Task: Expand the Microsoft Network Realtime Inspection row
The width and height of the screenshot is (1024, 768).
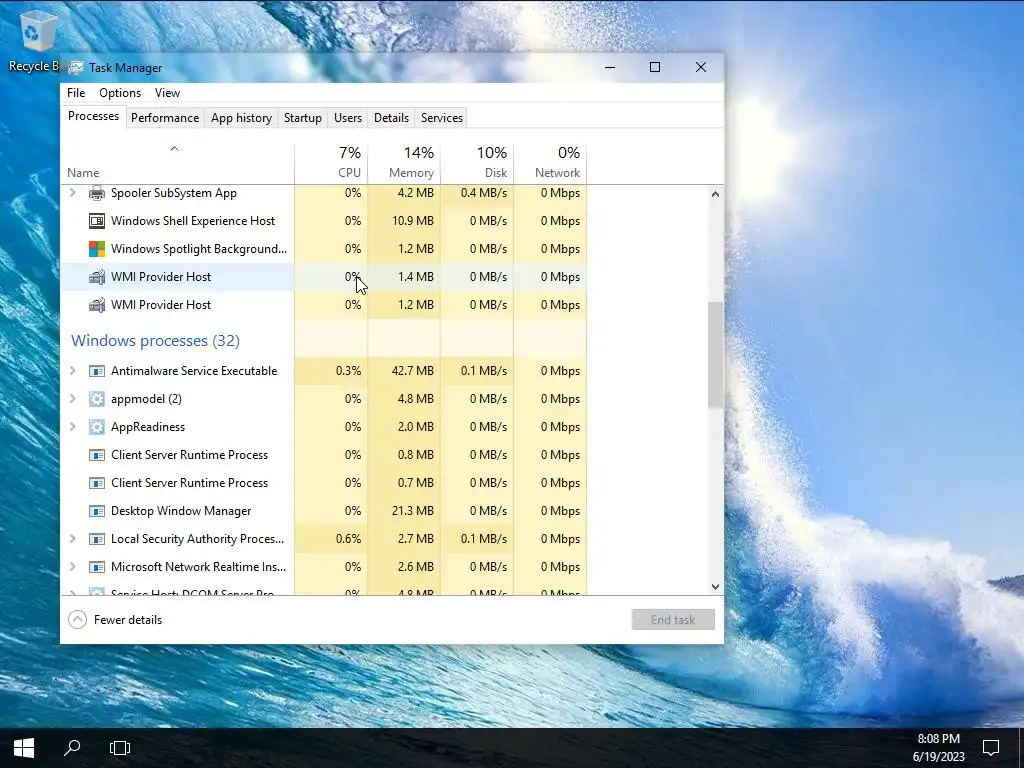Action: [x=72, y=566]
